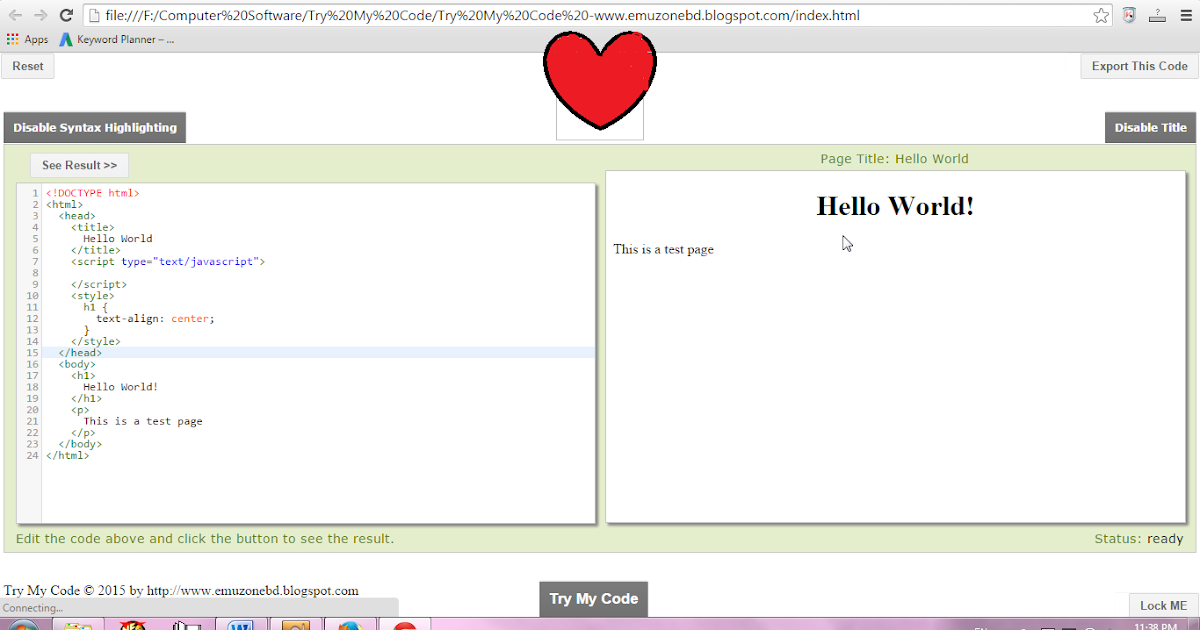Click the browser forward arrow
This screenshot has height=630, width=1200.
tap(40, 16)
